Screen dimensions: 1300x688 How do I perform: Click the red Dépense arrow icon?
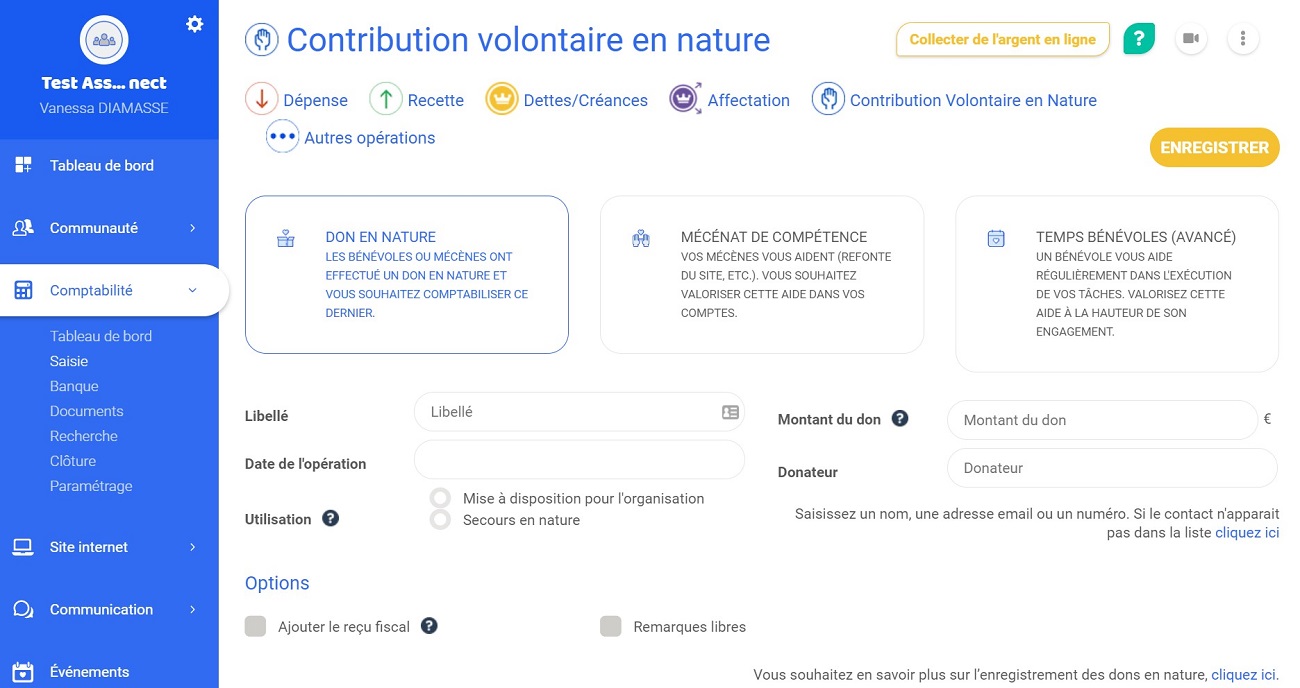[x=261, y=100]
